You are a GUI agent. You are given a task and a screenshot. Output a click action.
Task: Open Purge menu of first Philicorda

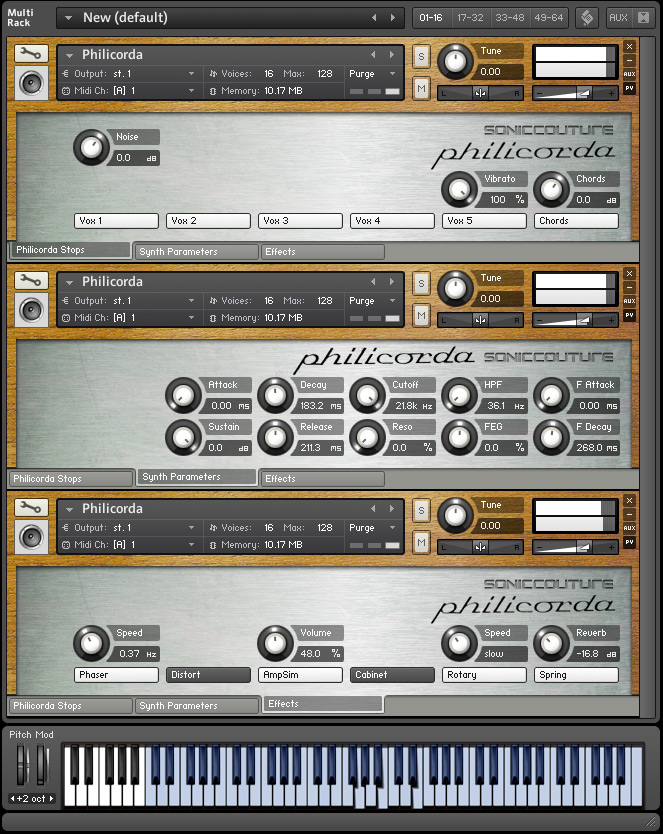click(373, 74)
